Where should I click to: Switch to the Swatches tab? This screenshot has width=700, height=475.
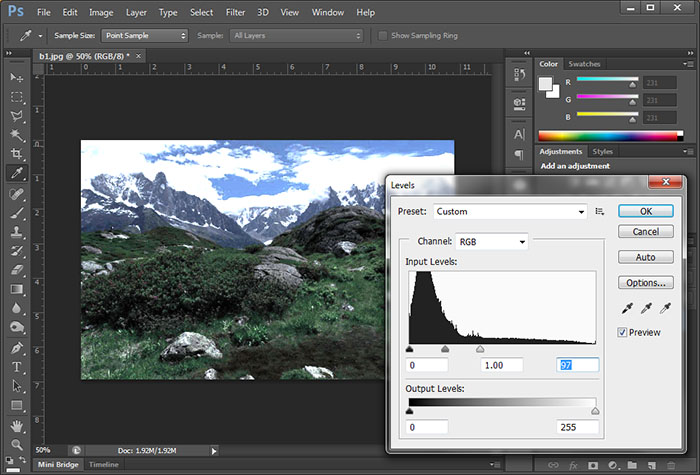click(x=585, y=63)
